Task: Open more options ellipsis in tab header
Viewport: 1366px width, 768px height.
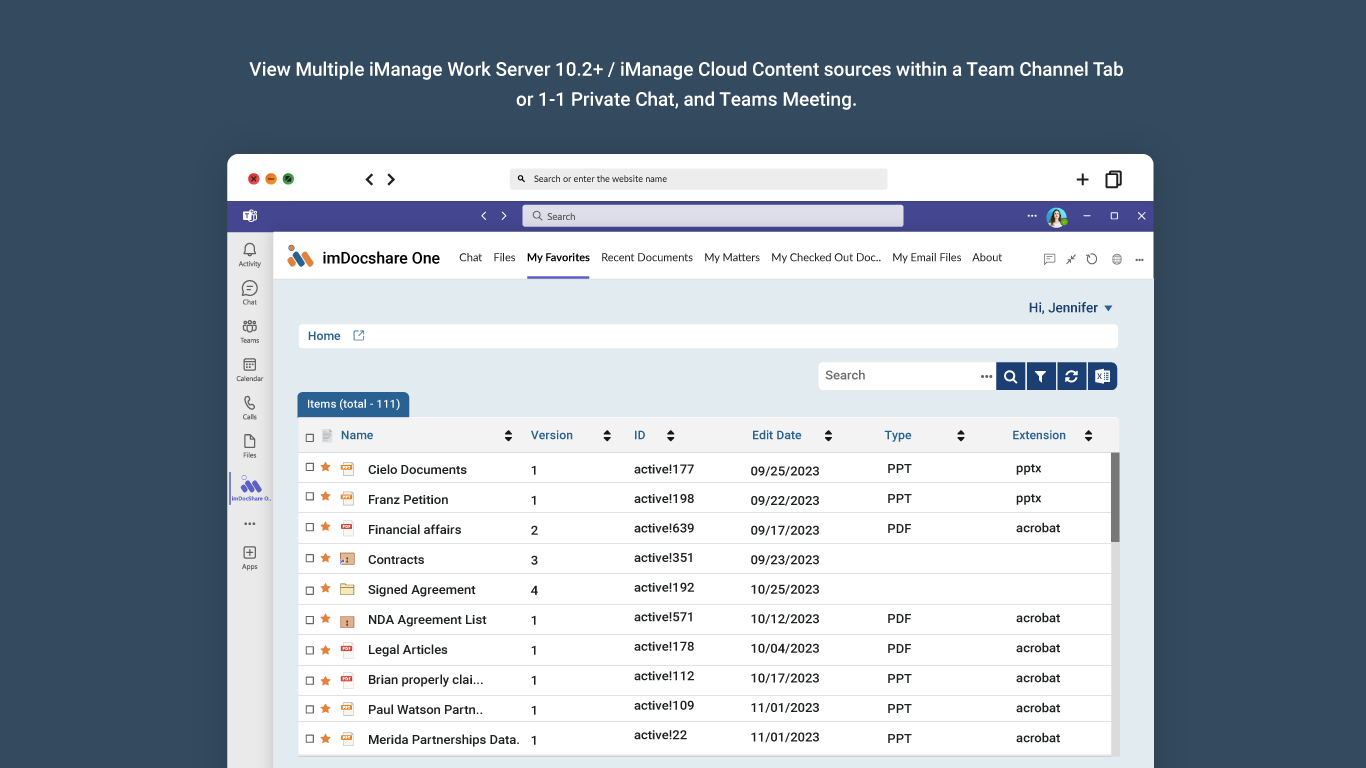Action: [x=1139, y=259]
